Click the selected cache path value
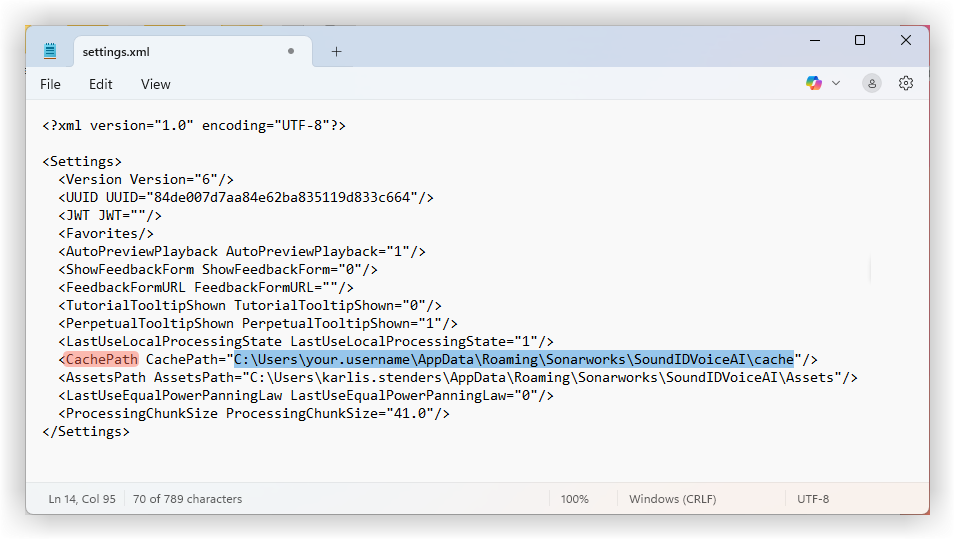Viewport: 955px width, 540px height. point(514,360)
